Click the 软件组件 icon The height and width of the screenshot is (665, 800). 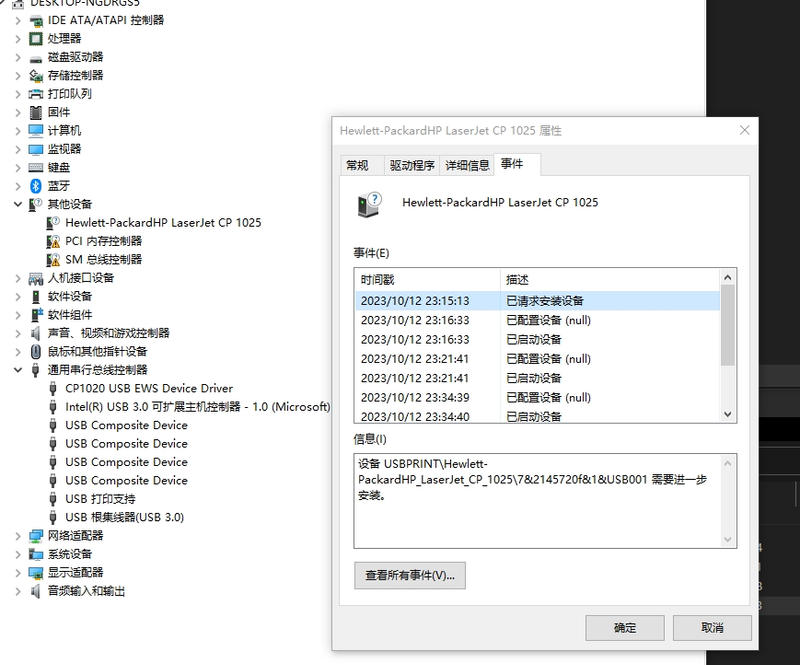36,315
